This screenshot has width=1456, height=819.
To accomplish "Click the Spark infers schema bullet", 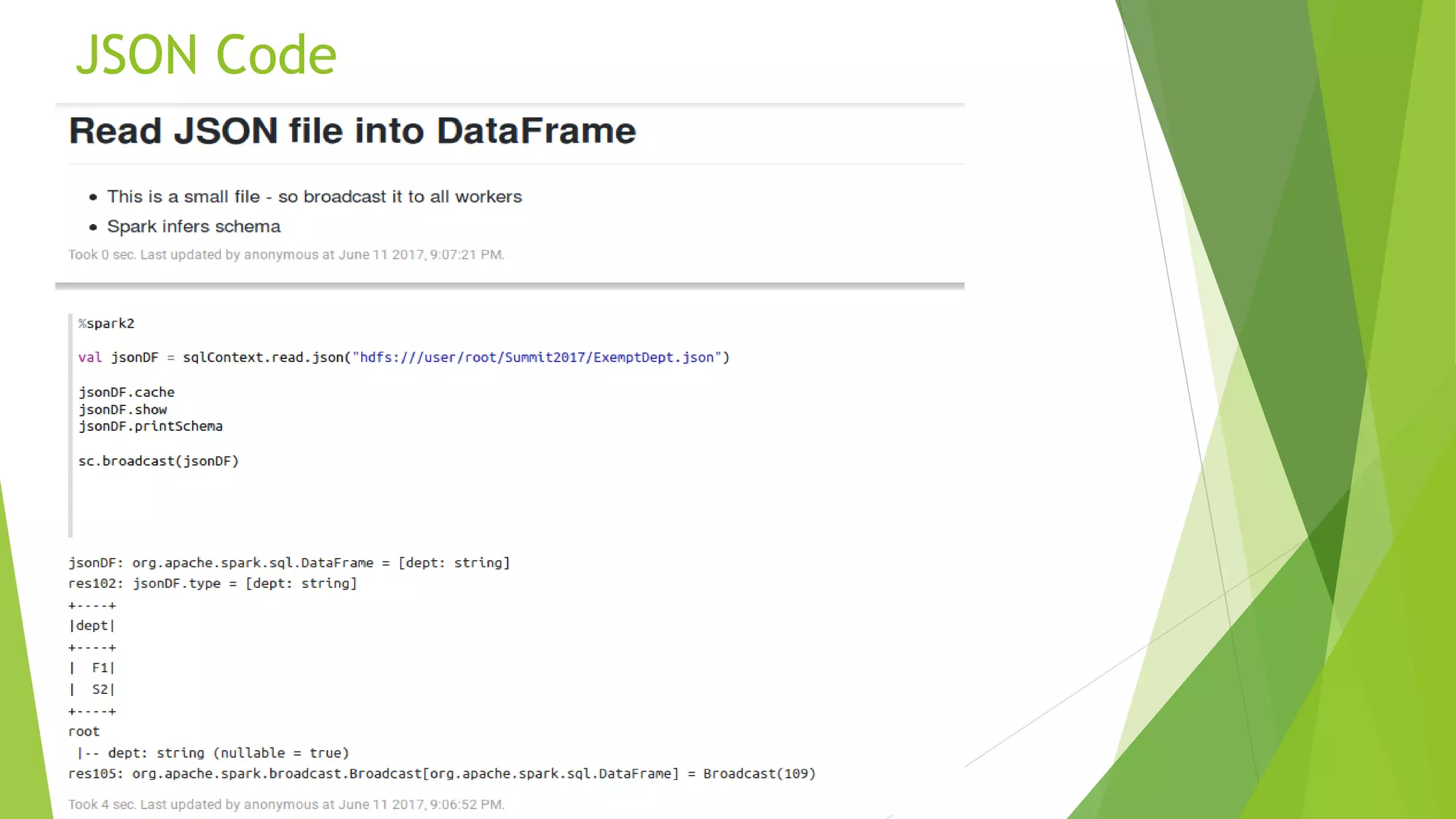I will pyautogui.click(x=193, y=227).
